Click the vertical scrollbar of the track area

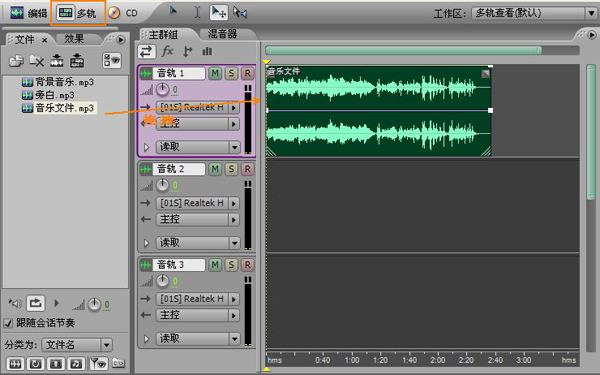(x=591, y=132)
